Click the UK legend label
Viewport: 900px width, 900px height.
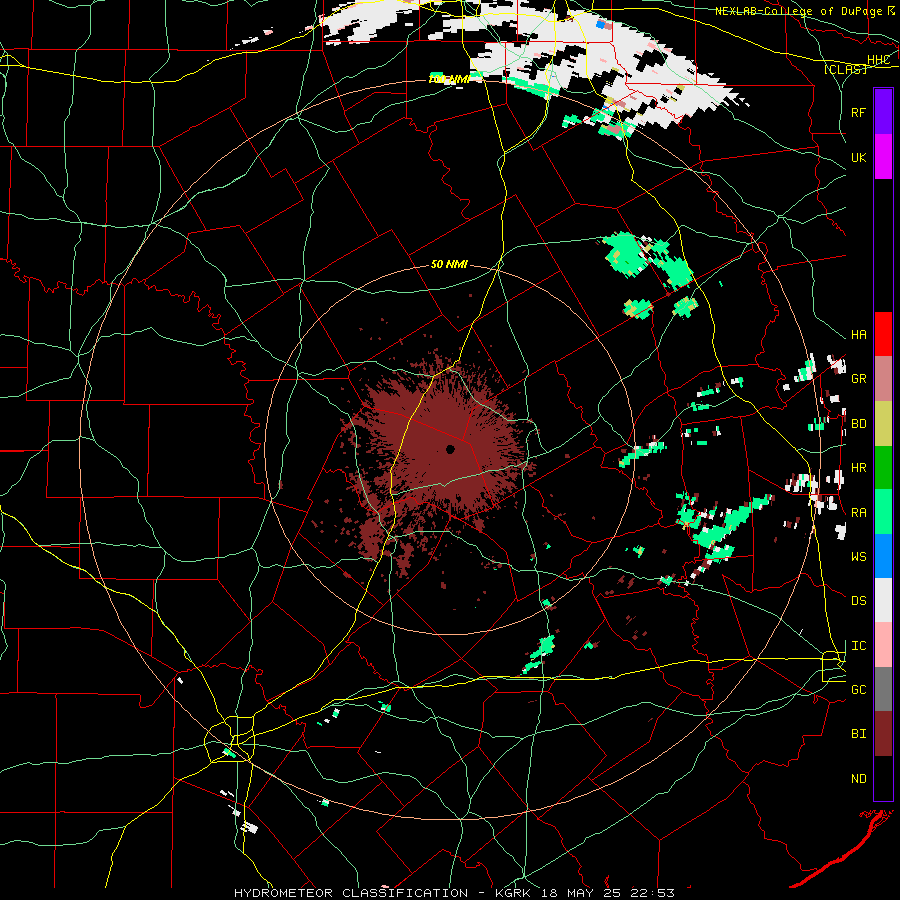[858, 157]
